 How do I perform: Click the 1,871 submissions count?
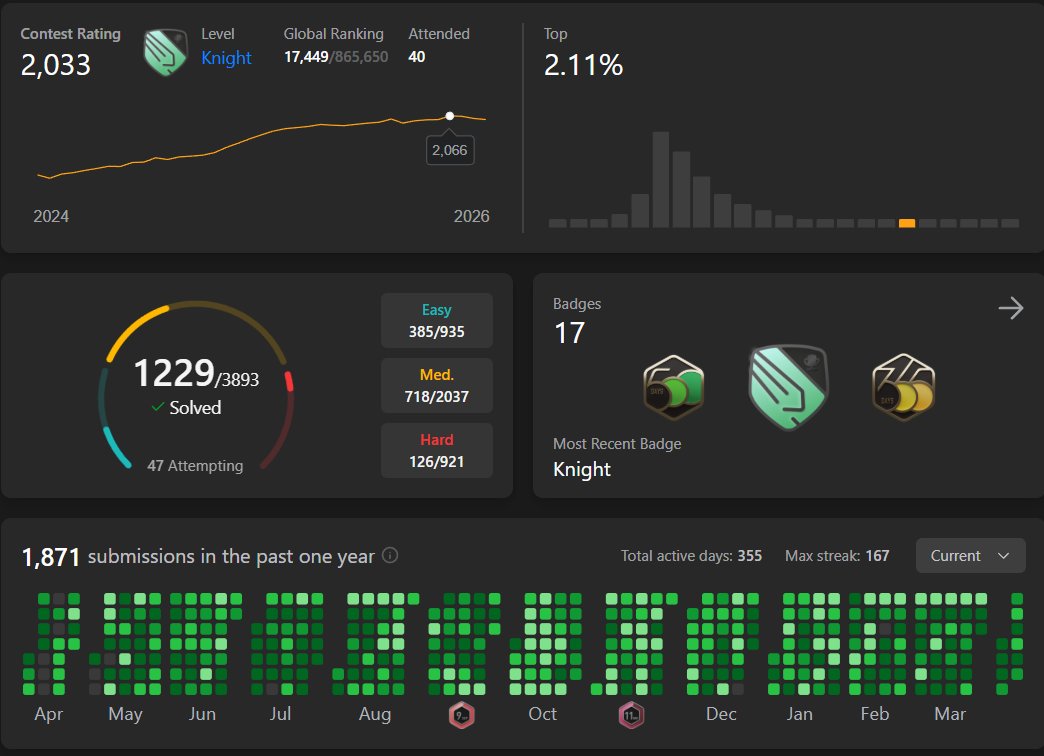pos(51,557)
